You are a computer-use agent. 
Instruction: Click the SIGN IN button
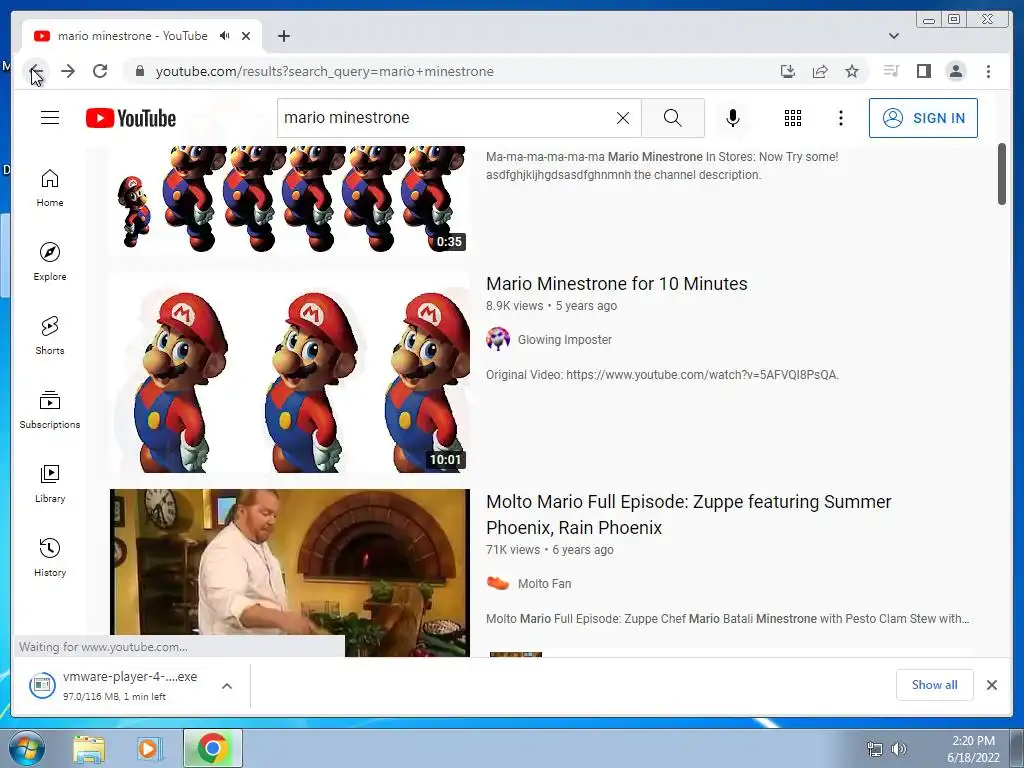click(x=923, y=118)
